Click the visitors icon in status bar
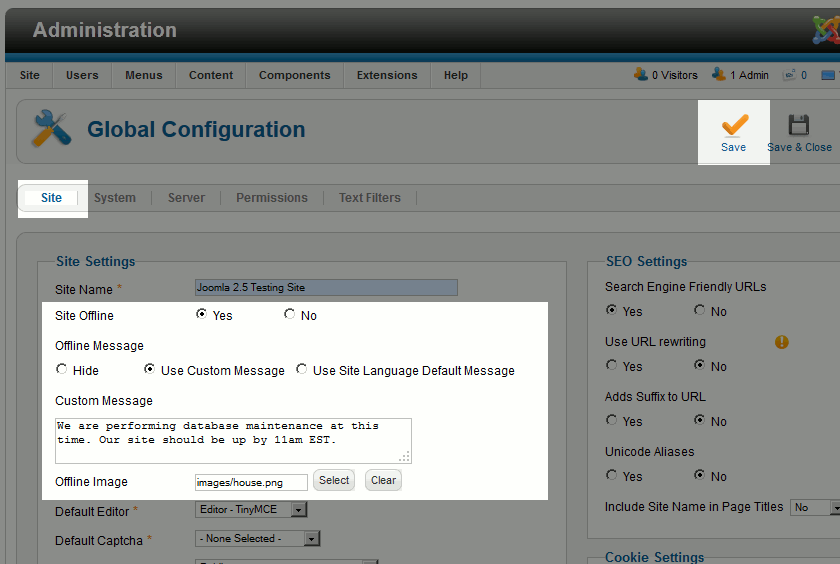 point(641,74)
